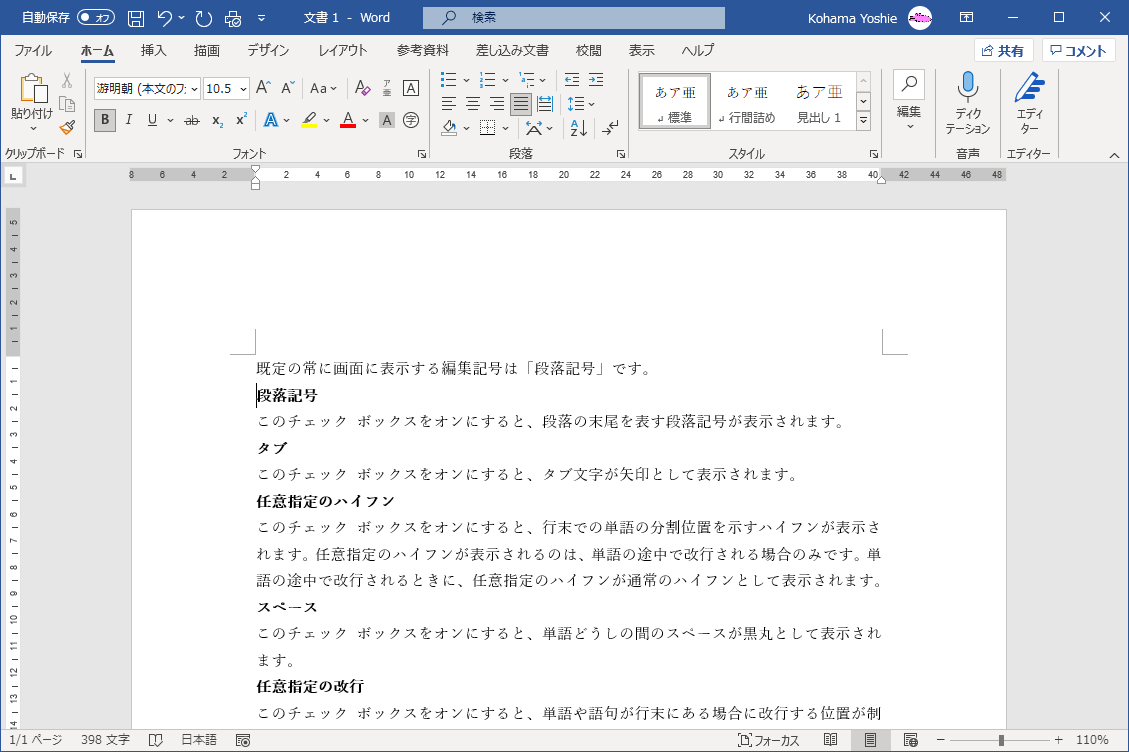Image resolution: width=1129 pixels, height=752 pixels.
Task: Click the Save icon in title bar
Action: pos(135,18)
